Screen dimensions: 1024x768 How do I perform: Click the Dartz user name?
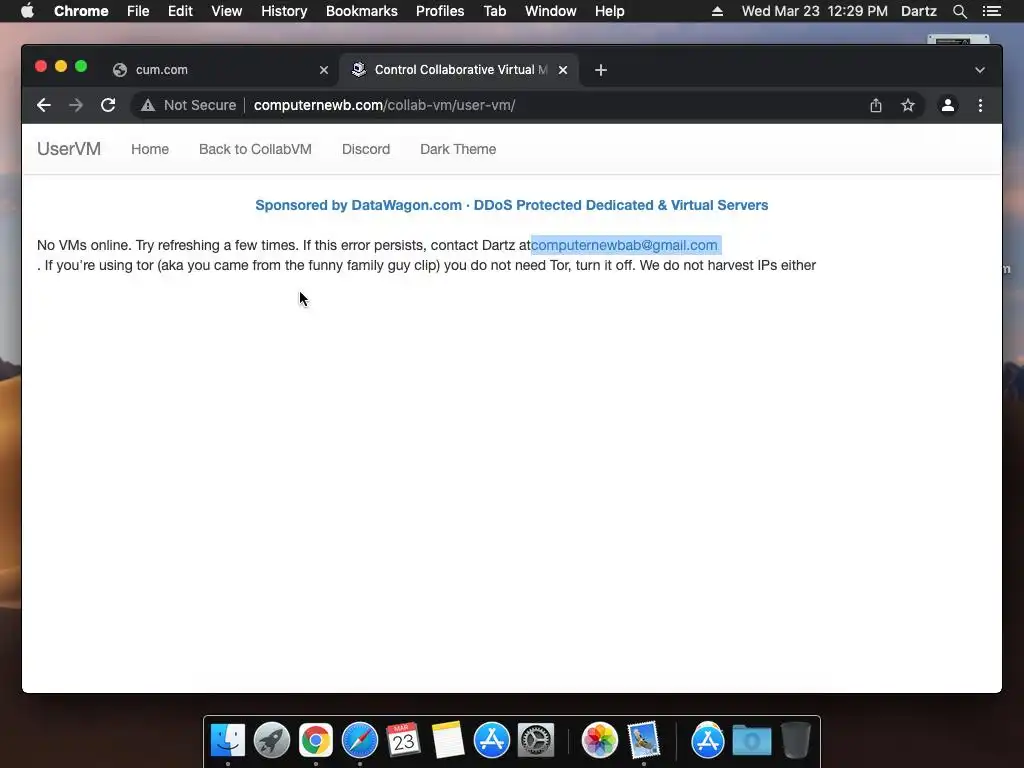click(919, 11)
